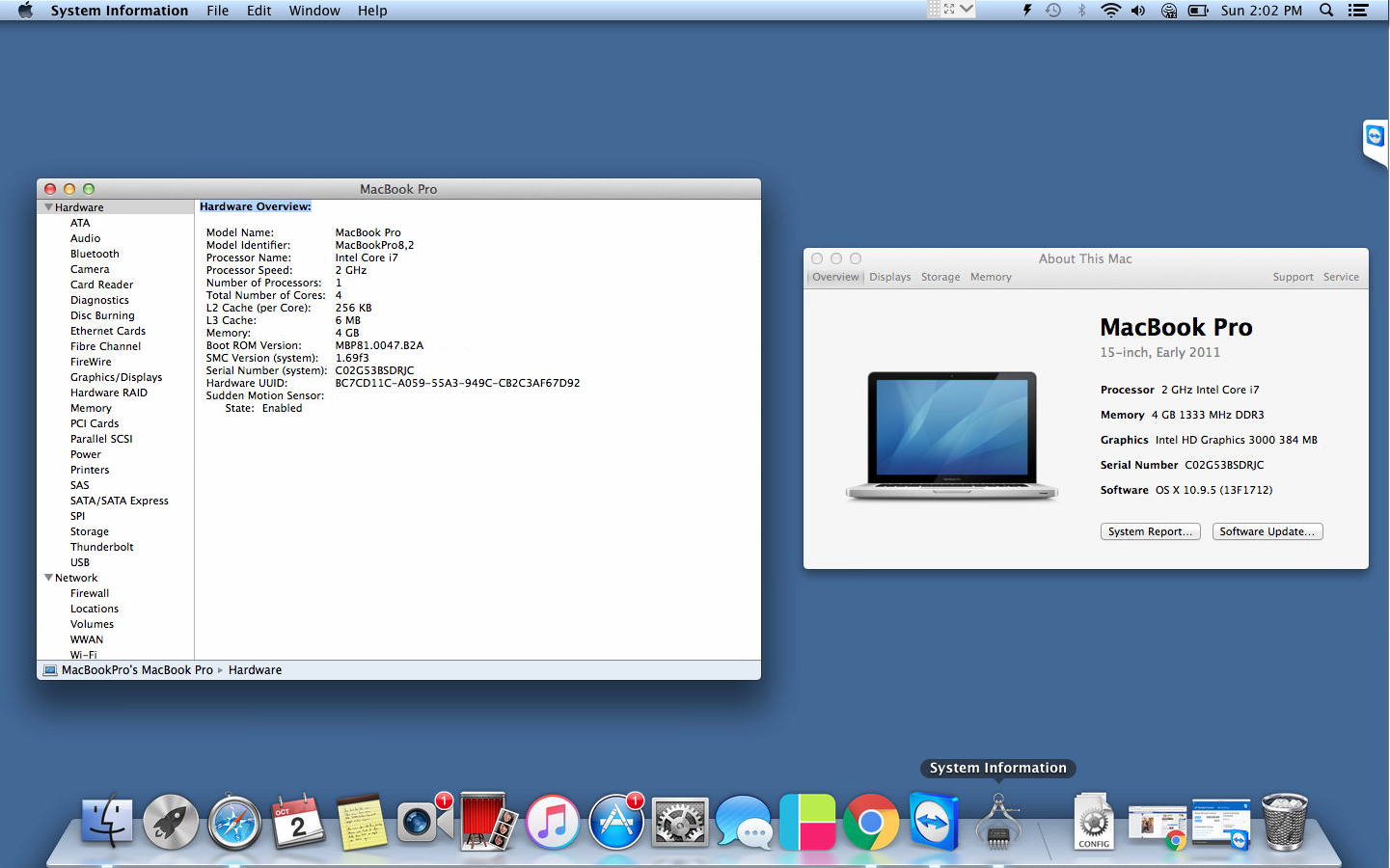Open Finder from the Dock
This screenshot has height=868, width=1390.
click(x=106, y=822)
